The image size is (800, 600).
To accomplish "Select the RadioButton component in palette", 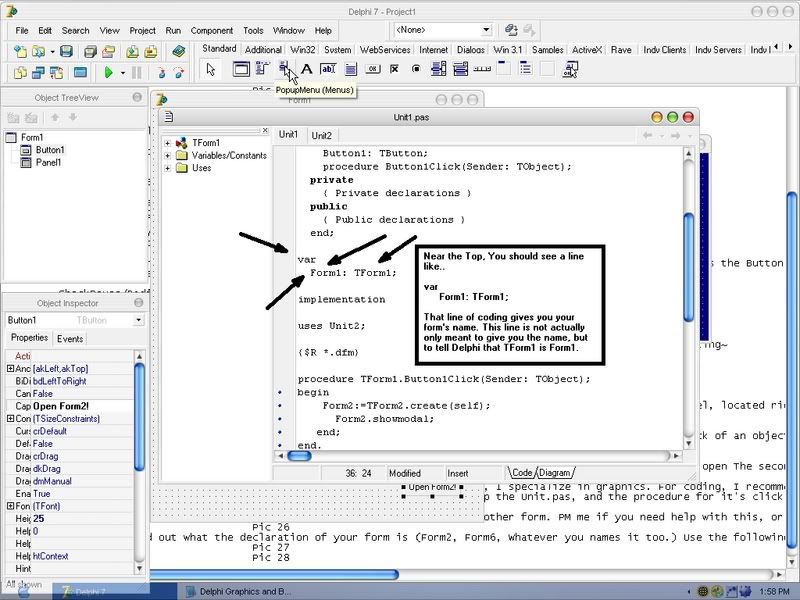I will (x=416, y=69).
